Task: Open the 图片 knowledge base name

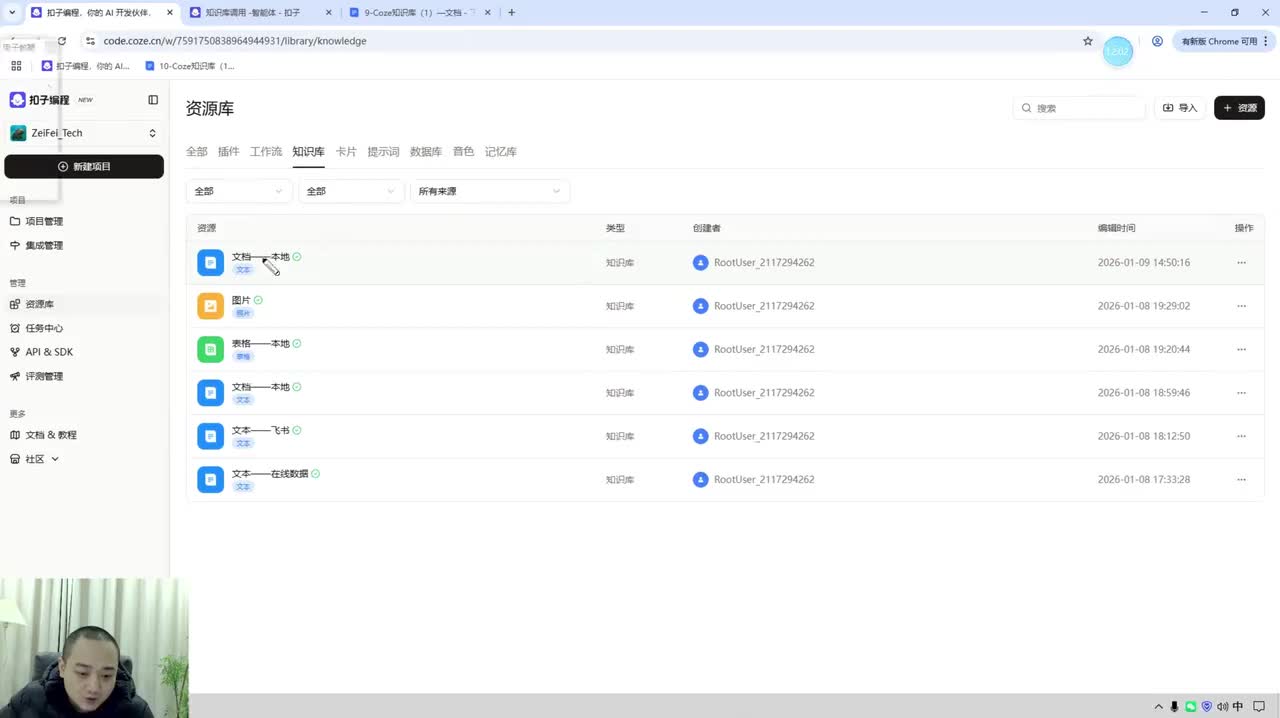Action: pos(241,300)
